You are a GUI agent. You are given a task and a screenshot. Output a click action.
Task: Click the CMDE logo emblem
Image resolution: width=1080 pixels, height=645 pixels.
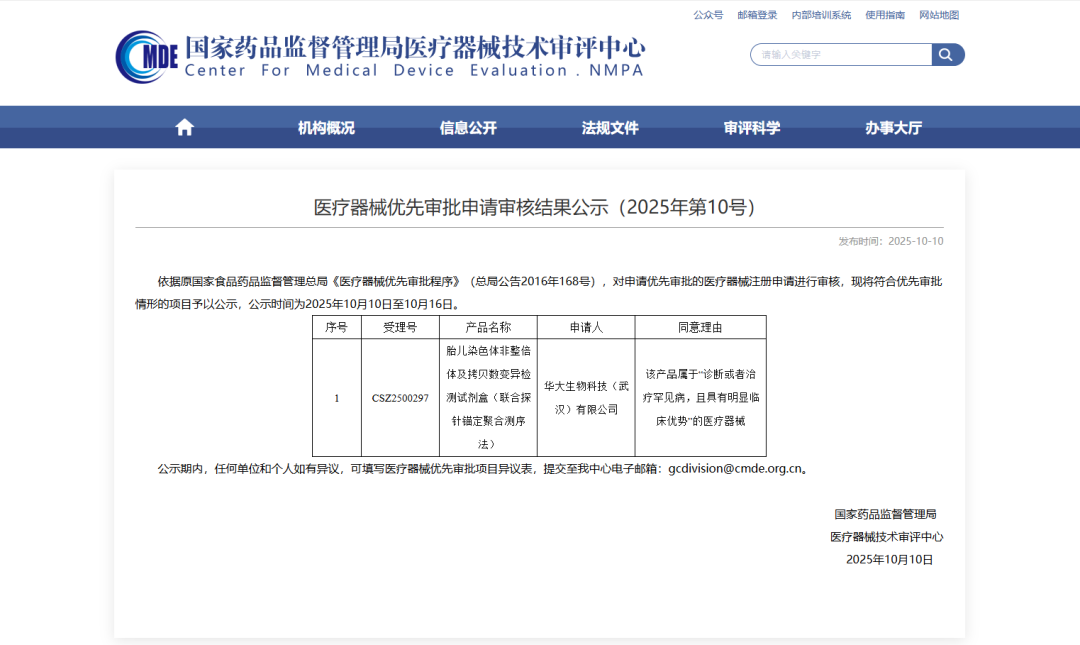click(147, 57)
